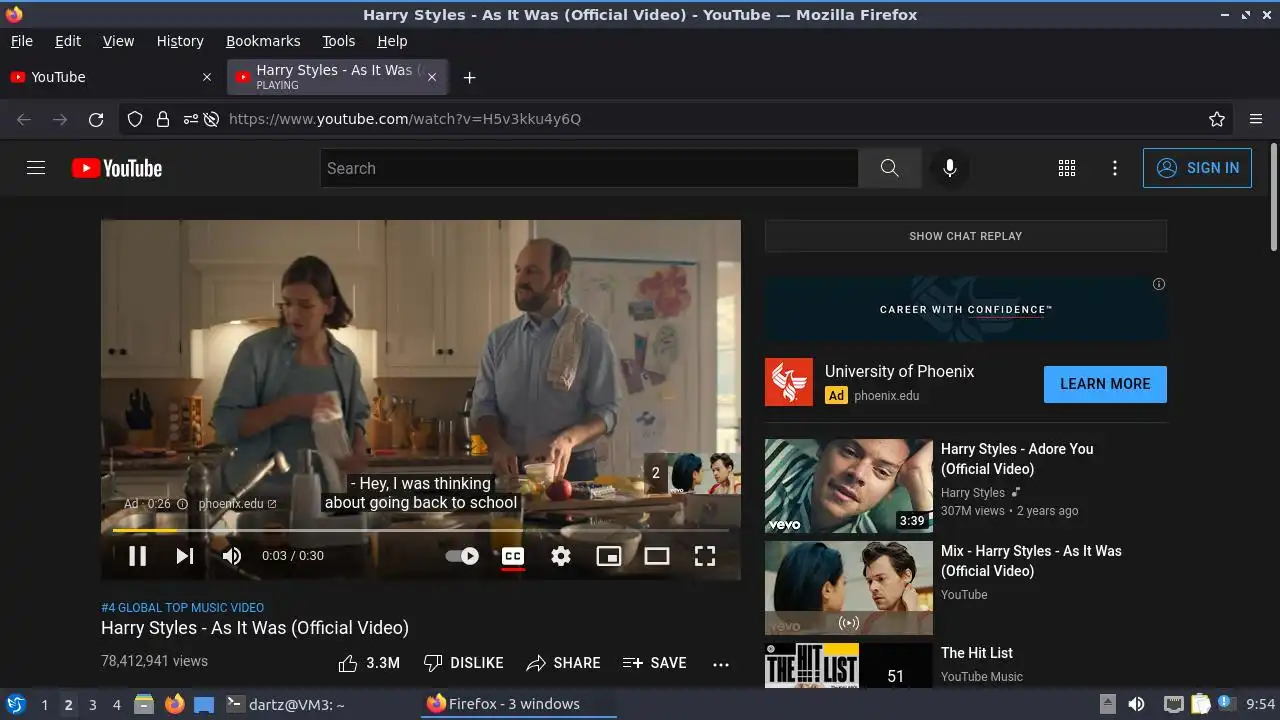This screenshot has width=1280, height=720.
Task: Open Firefox application hamburger menu
Action: (x=1256, y=119)
